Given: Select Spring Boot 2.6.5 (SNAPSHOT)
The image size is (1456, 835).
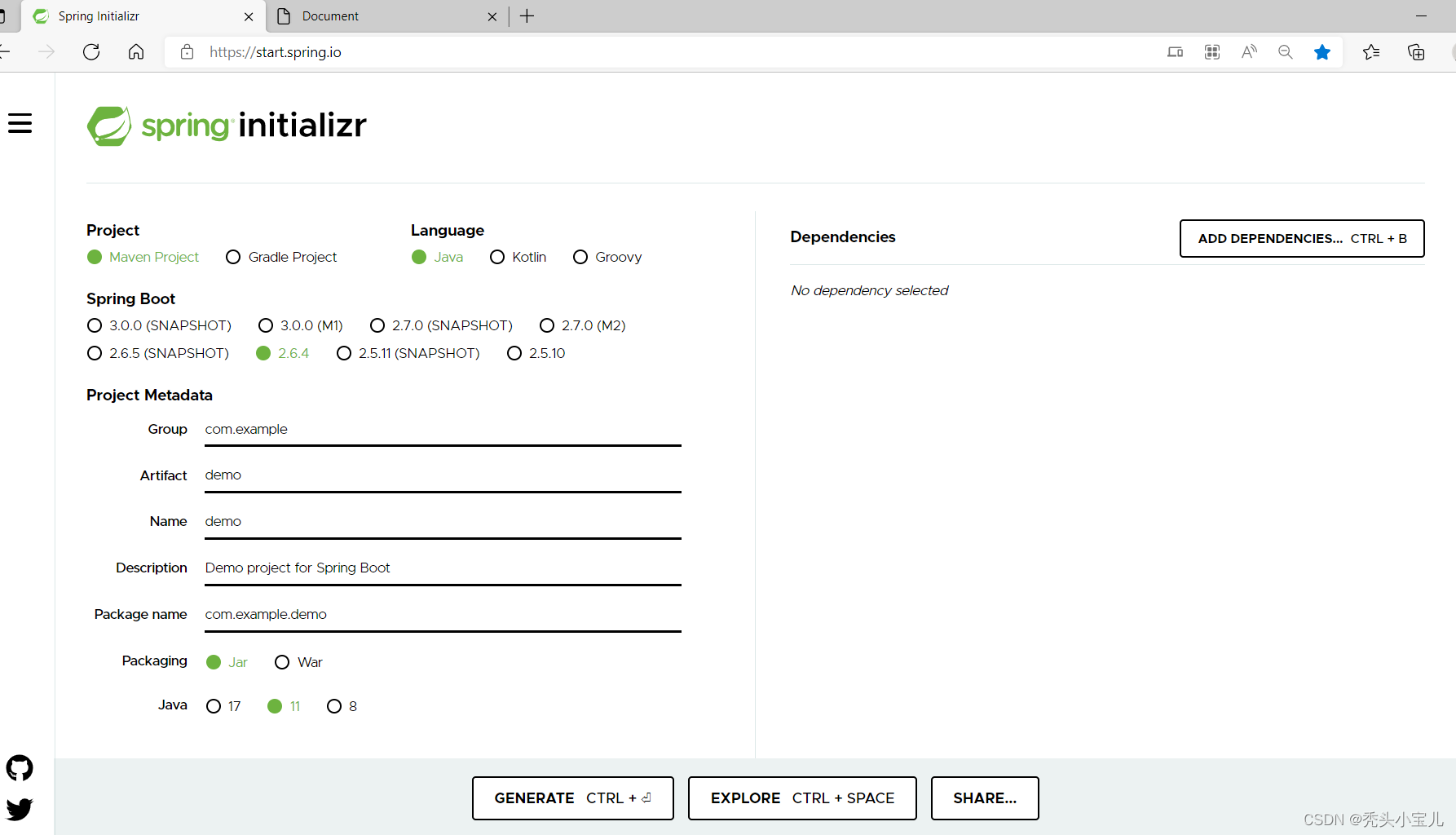Looking at the screenshot, I should click(158, 353).
